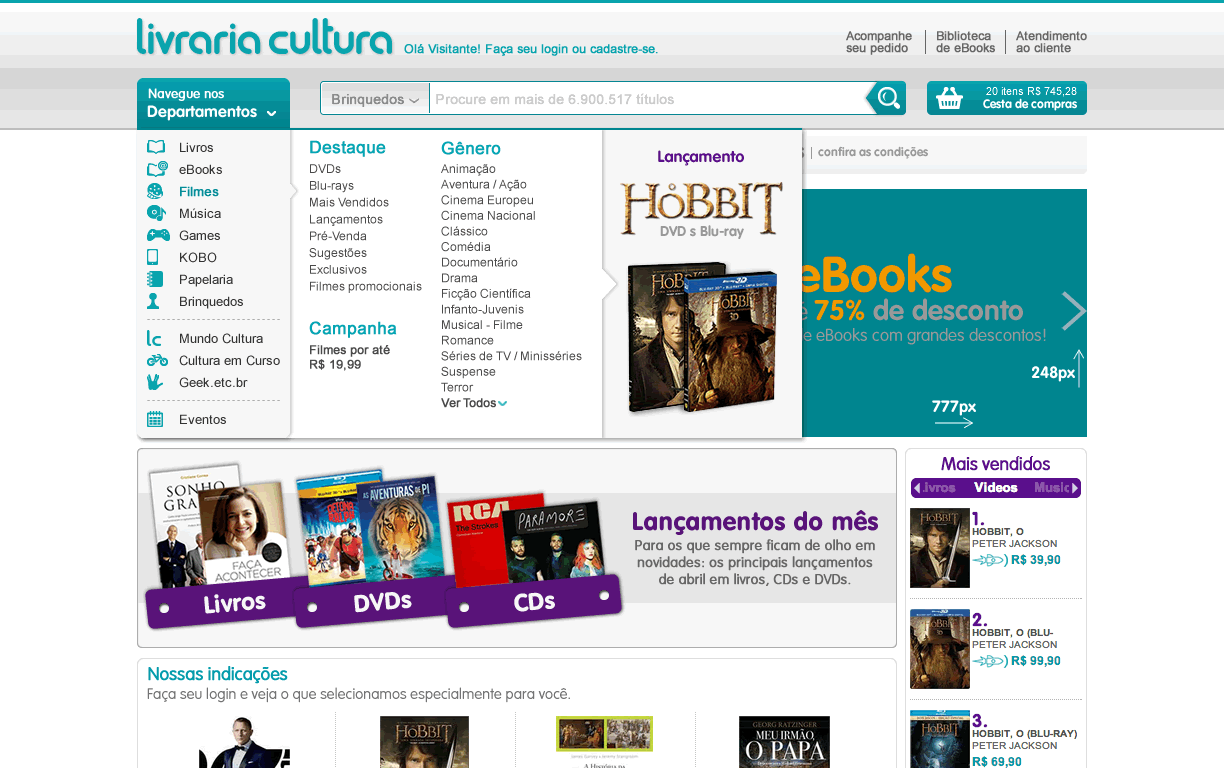Image resolution: width=1224 pixels, height=768 pixels.
Task: Switch to the Vídeos best-sellers tab
Action: pos(996,488)
